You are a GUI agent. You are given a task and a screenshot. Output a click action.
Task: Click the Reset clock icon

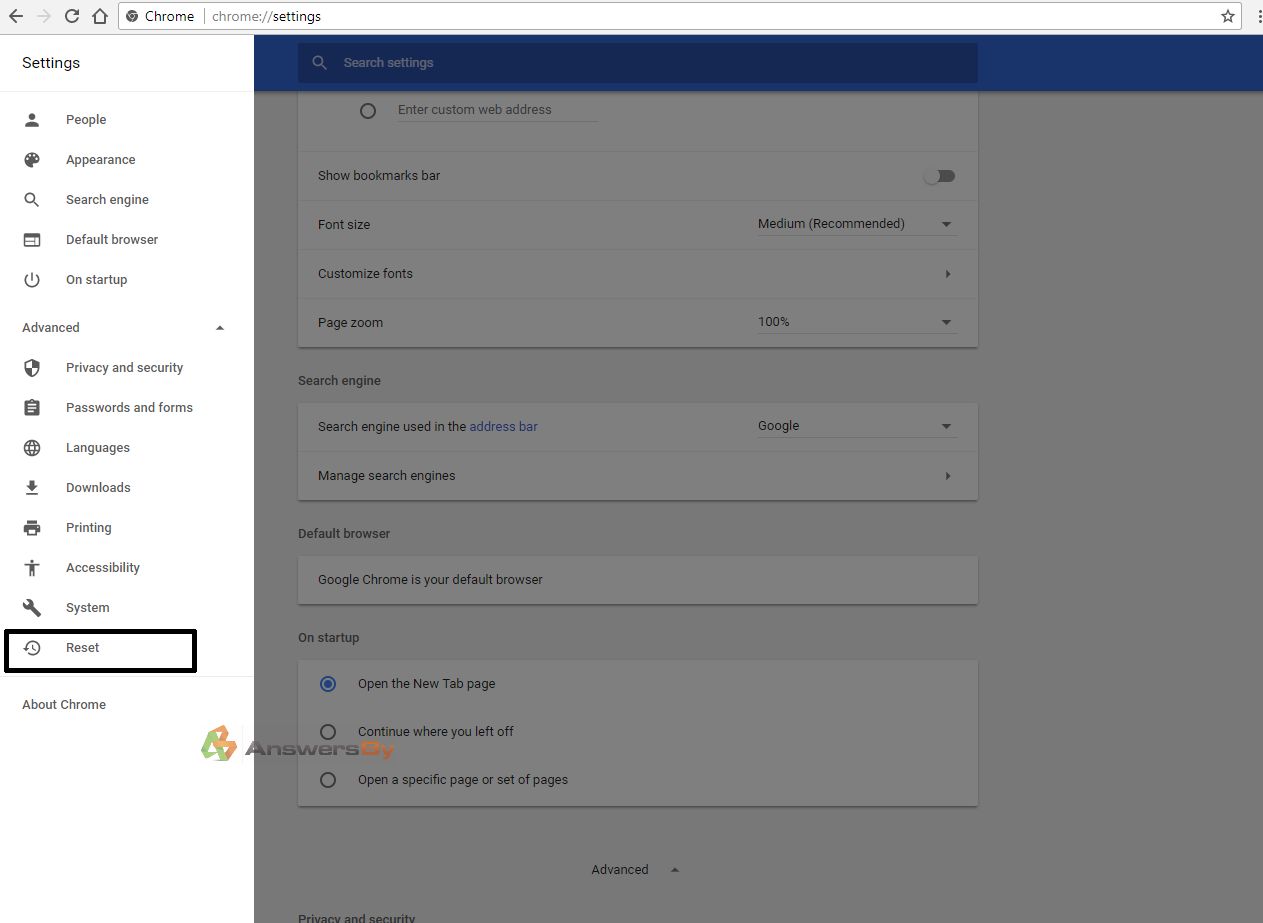[32, 648]
